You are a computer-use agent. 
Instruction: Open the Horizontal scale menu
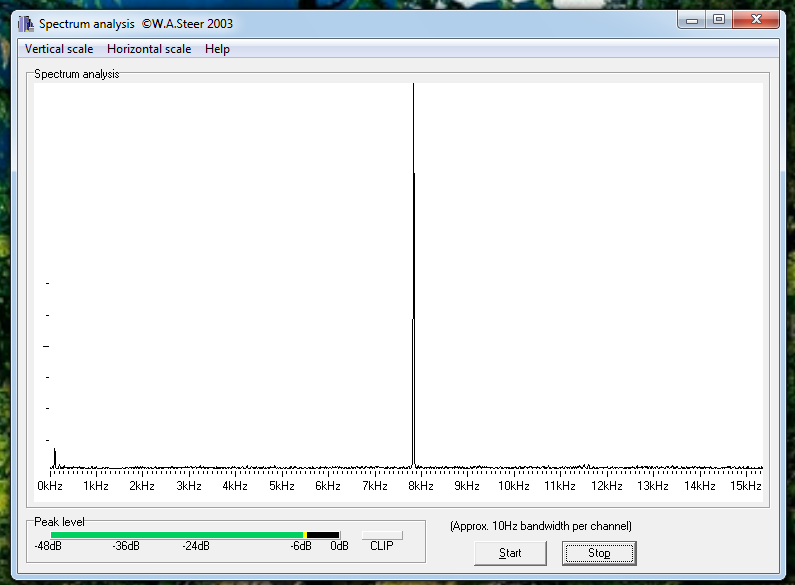click(149, 49)
